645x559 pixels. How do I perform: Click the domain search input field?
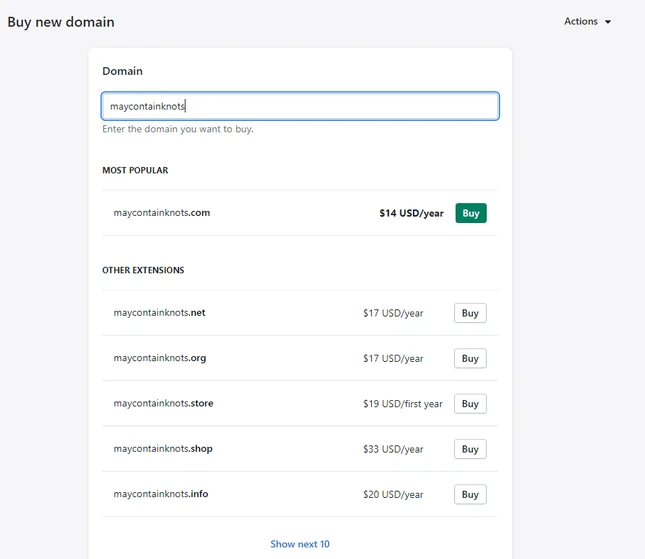pyautogui.click(x=300, y=106)
